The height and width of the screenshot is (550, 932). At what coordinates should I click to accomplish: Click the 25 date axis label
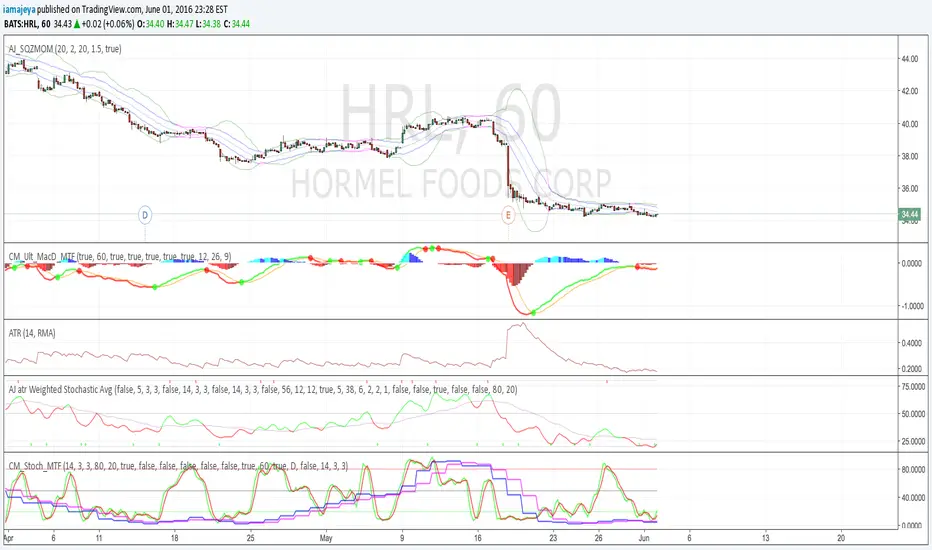[x=250, y=538]
